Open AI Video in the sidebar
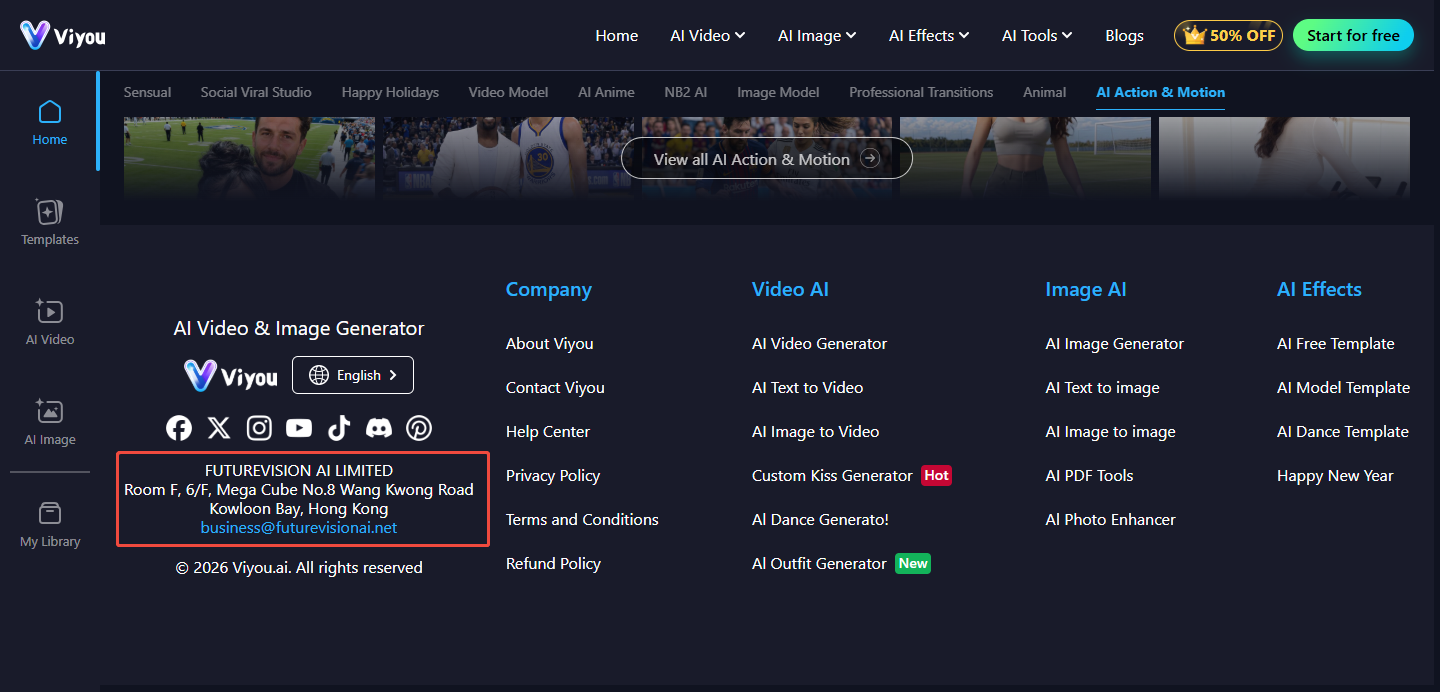Screen dimensions: 1440x692 tap(50, 322)
